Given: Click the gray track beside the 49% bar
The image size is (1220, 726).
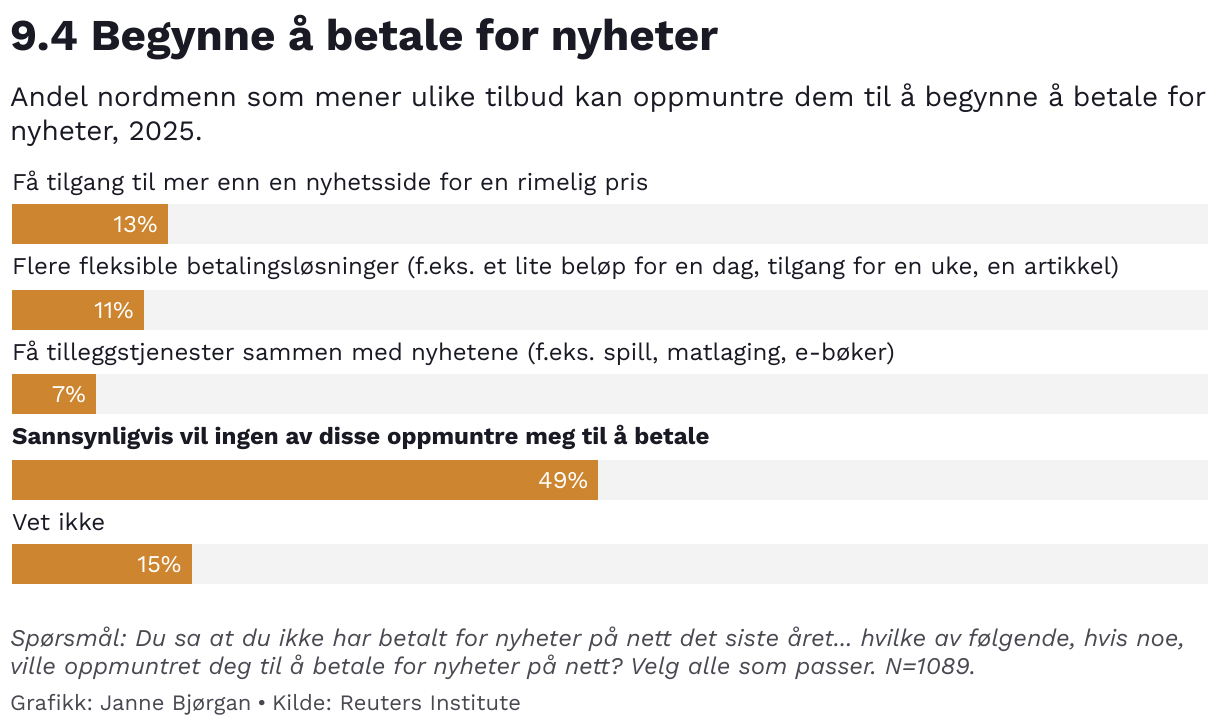Looking at the screenshot, I should click(x=903, y=480).
